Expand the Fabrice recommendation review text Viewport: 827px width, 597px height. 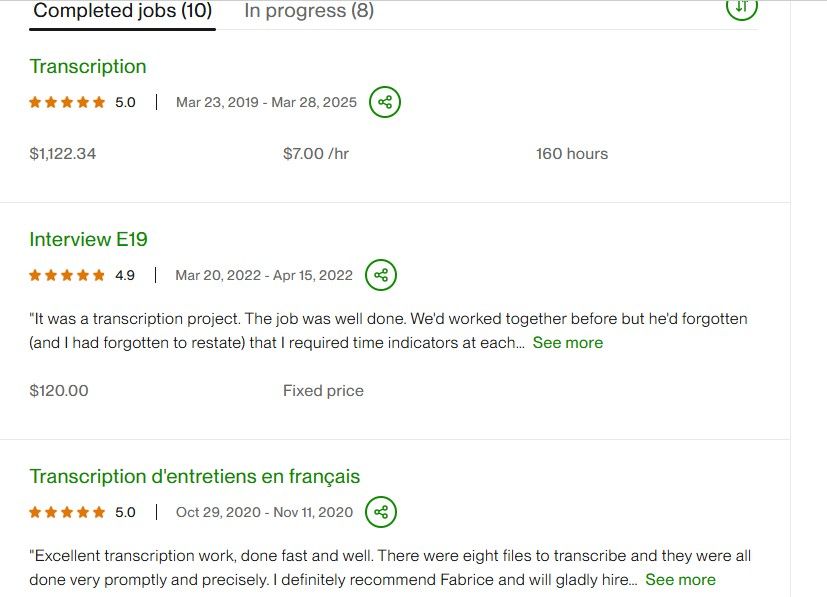point(680,580)
